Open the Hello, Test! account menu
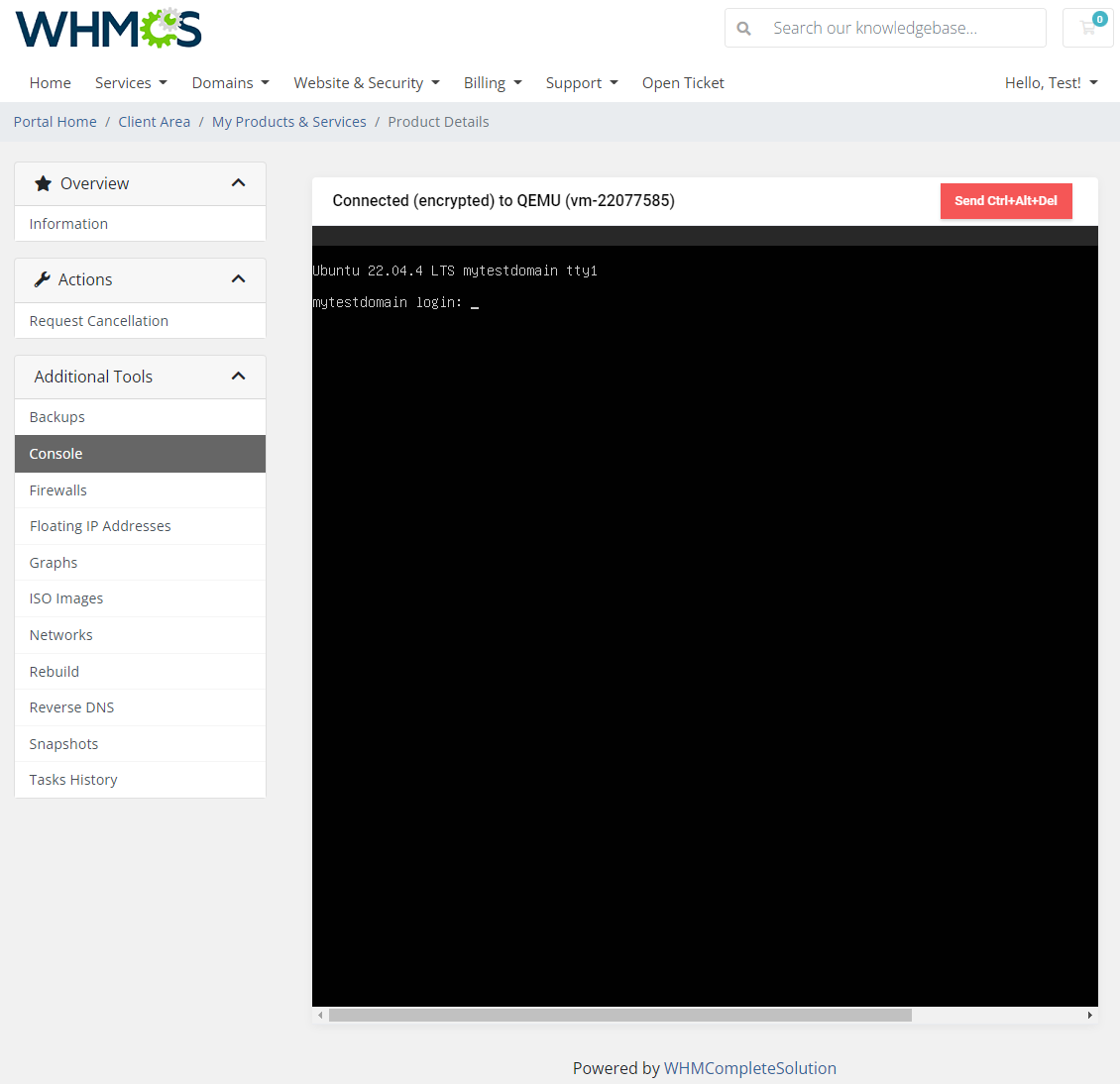The width and height of the screenshot is (1120, 1084). (1051, 83)
